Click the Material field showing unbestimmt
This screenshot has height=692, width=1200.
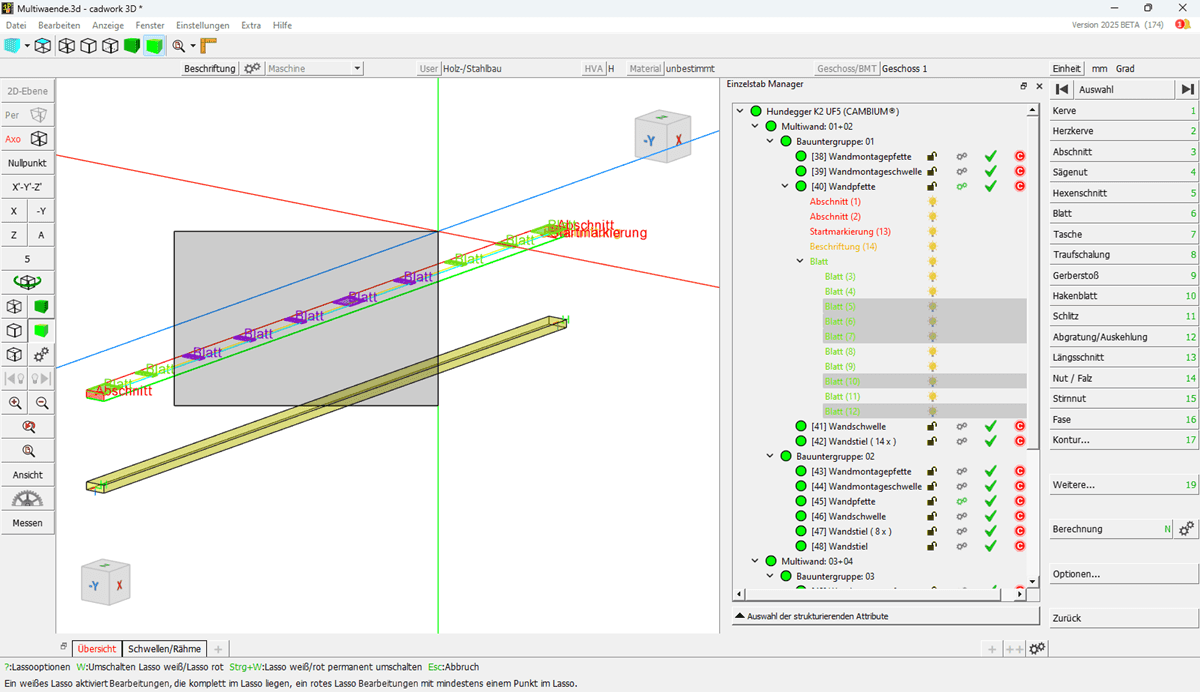point(690,68)
